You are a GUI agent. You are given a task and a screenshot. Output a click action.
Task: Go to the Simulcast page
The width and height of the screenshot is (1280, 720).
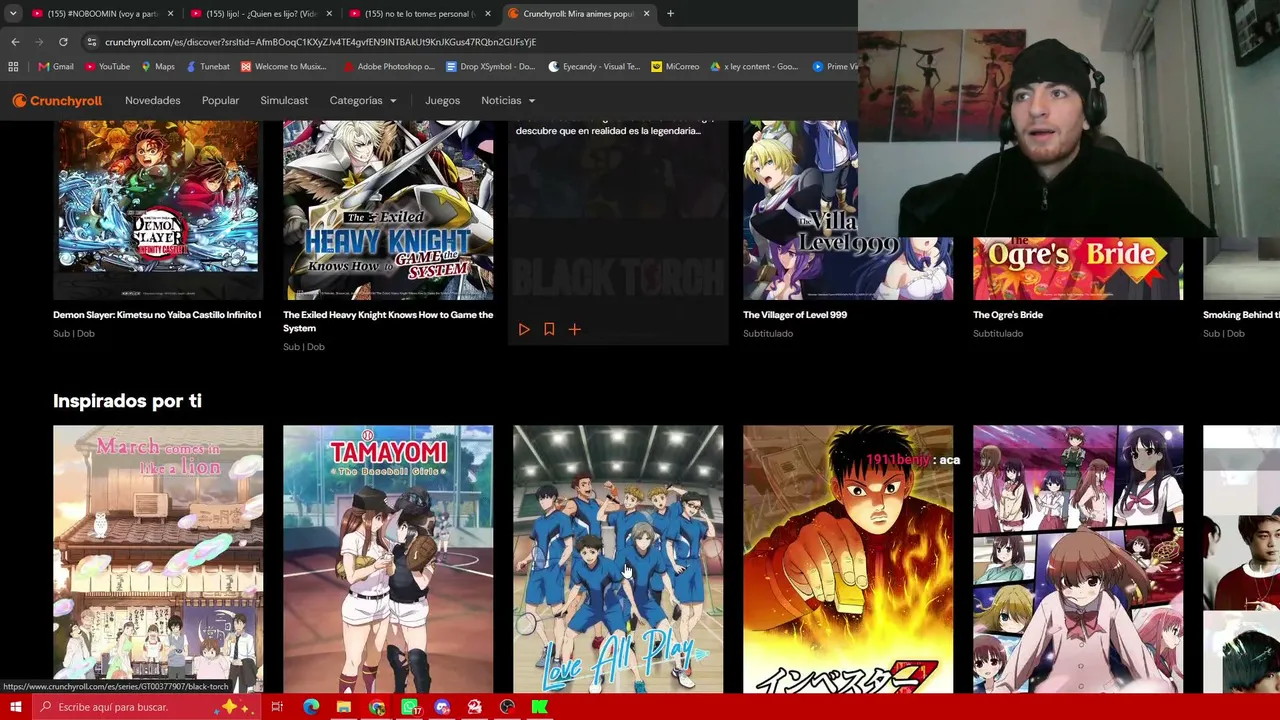284,101
